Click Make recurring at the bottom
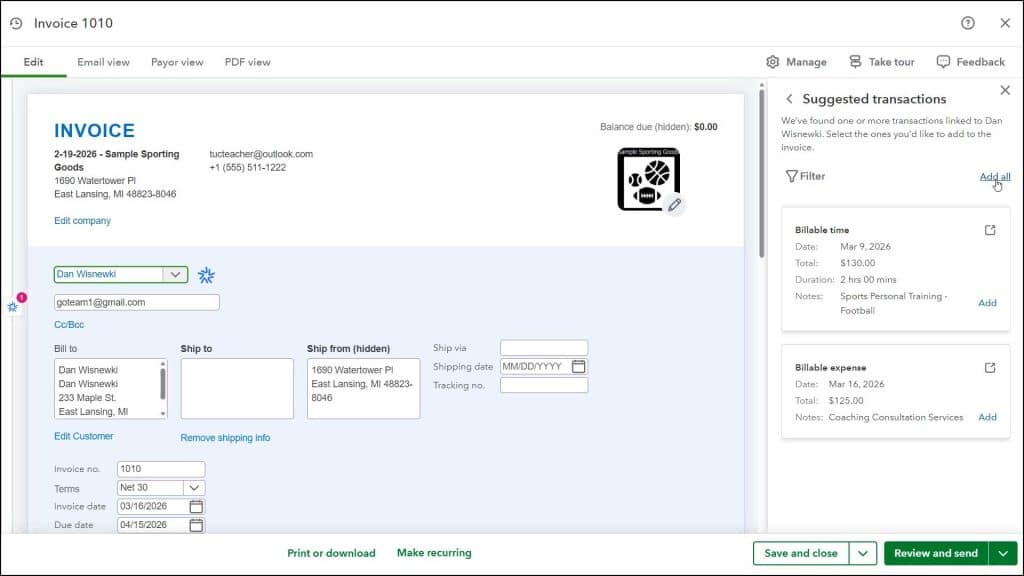Viewport: 1024px width, 576px height. pyautogui.click(x=434, y=553)
